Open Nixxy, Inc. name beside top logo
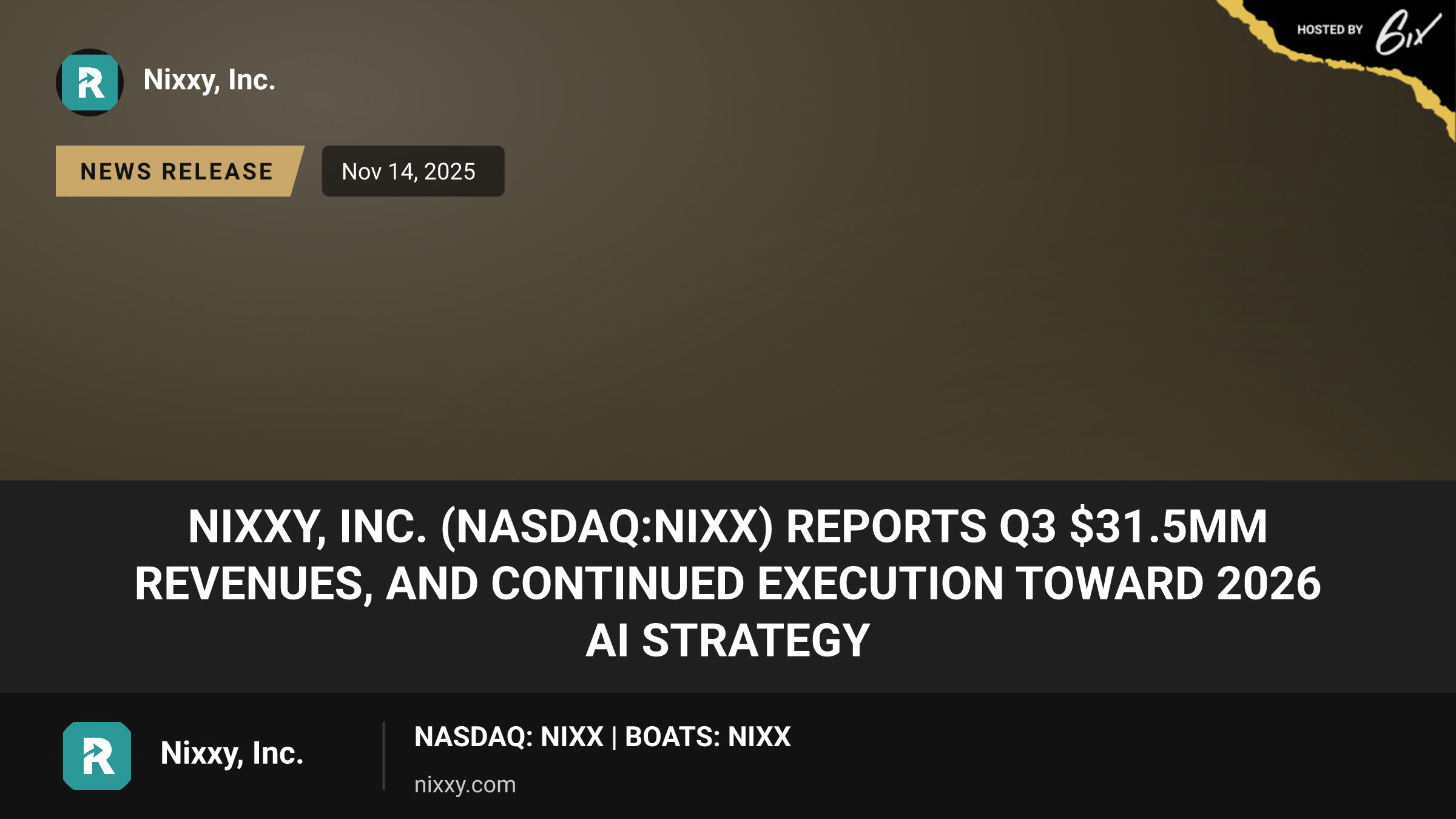Viewport: 1456px width, 819px height. (209, 80)
